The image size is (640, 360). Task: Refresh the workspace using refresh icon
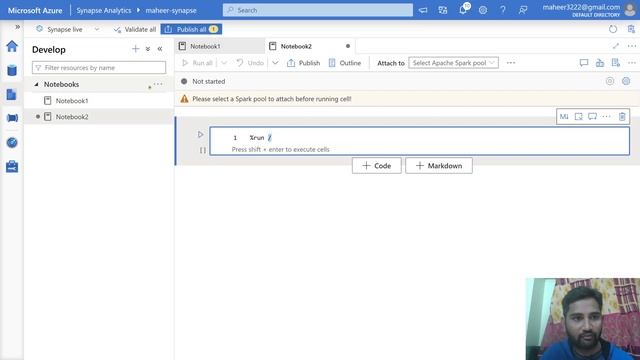pos(613,29)
